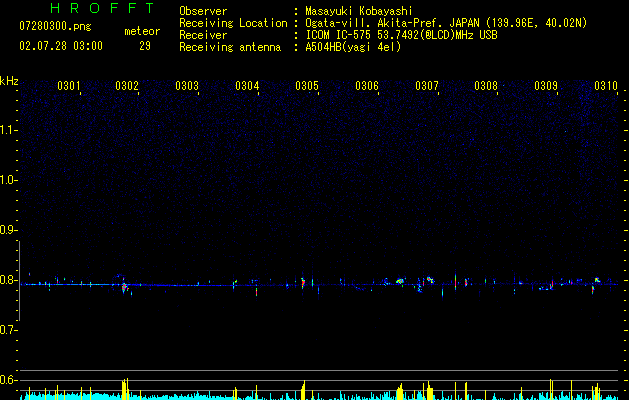Select ICOM IC-575 receiver text
The width and height of the screenshot is (629, 400).
tap(401, 35)
